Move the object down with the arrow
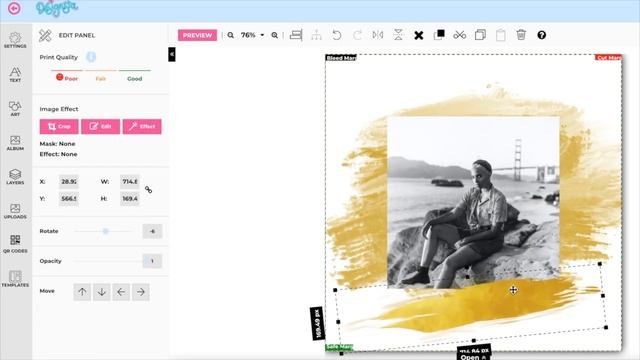Viewport: 640px width, 360px height. [x=102, y=292]
